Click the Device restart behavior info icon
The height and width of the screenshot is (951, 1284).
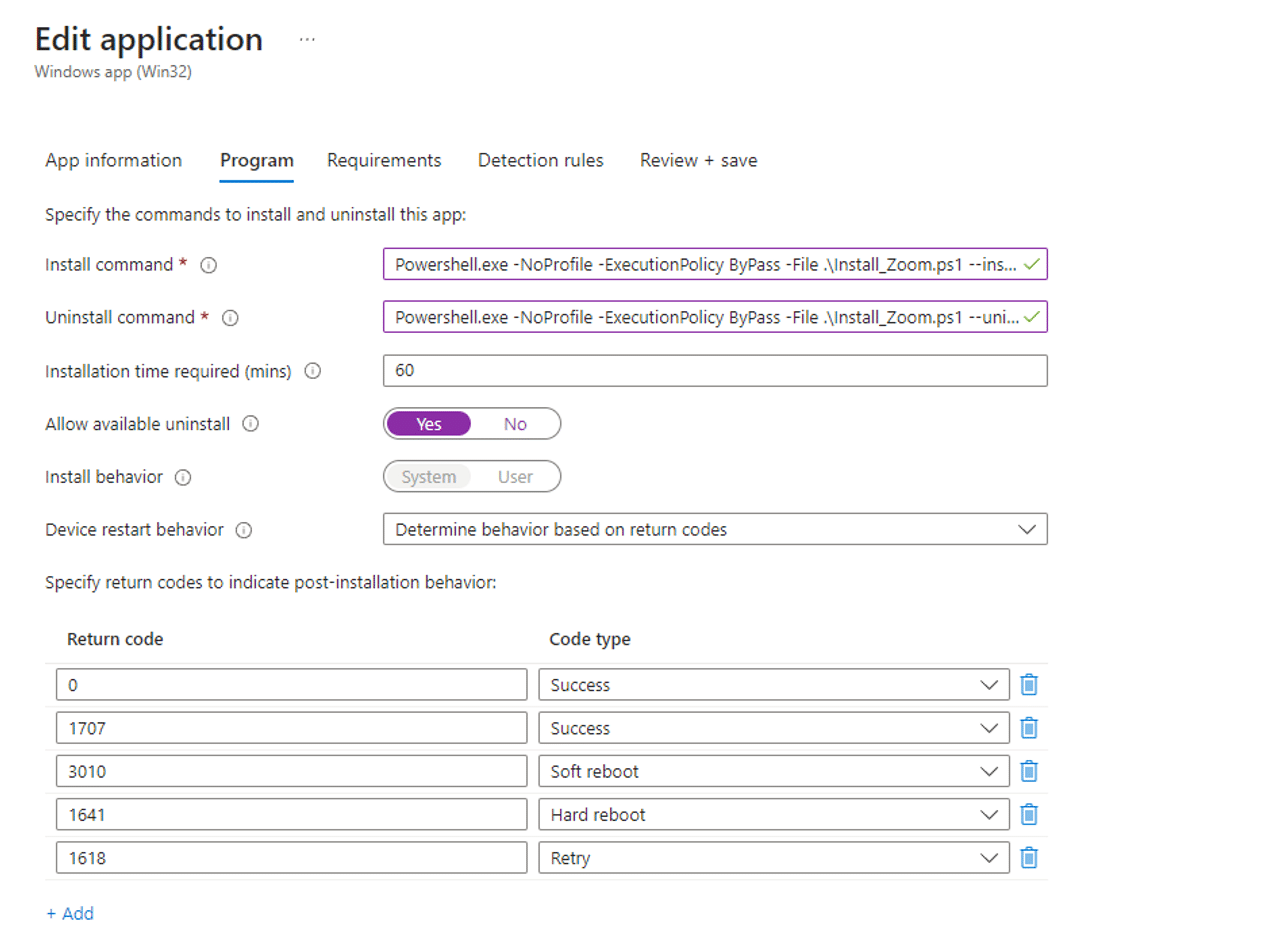pyautogui.click(x=243, y=530)
